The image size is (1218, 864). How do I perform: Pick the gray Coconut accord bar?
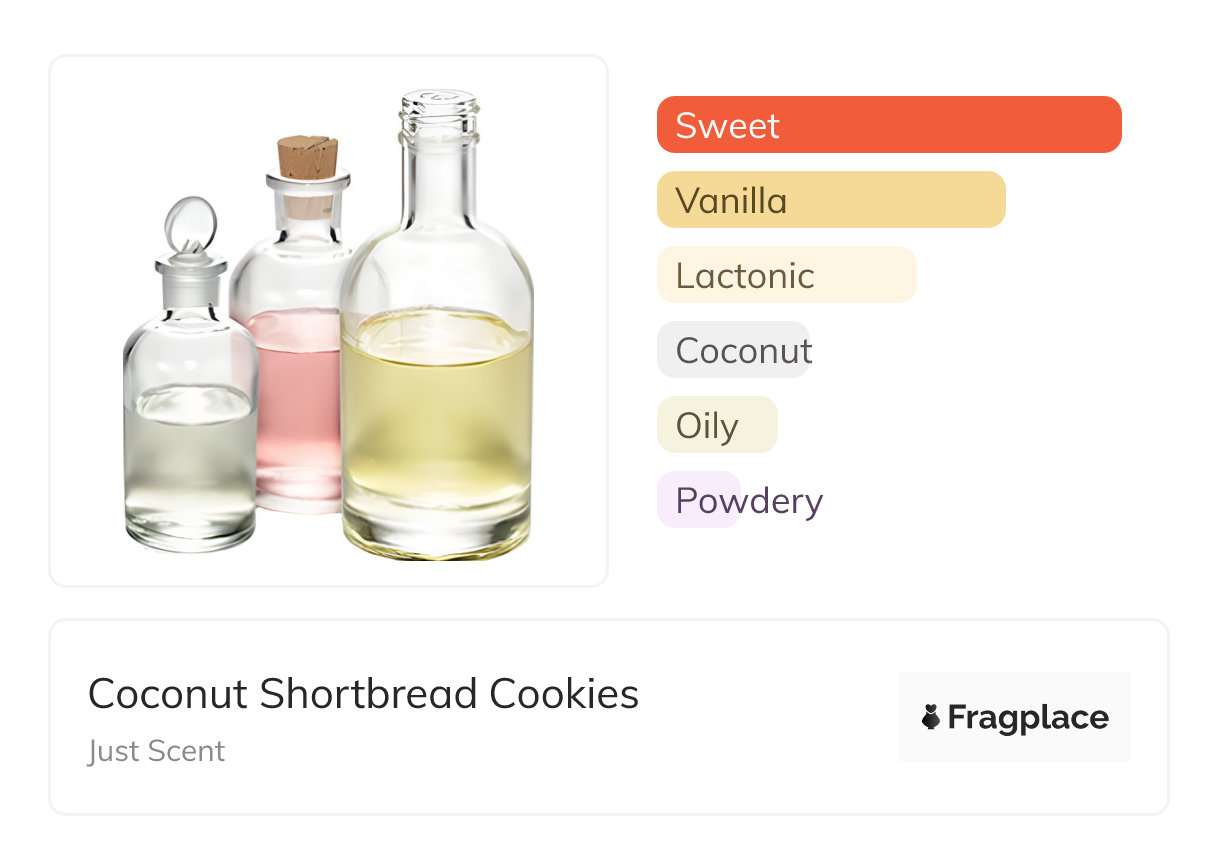coord(733,350)
